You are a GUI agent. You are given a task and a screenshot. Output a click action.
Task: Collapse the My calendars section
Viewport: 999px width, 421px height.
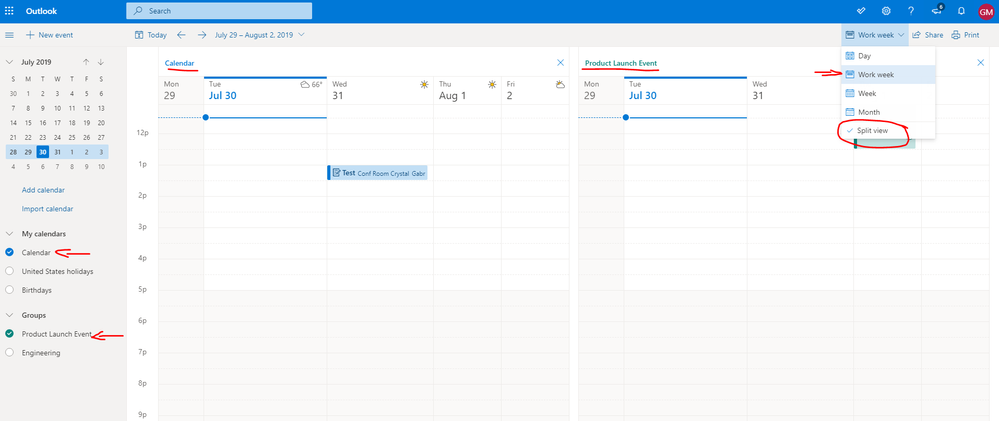pos(9,234)
